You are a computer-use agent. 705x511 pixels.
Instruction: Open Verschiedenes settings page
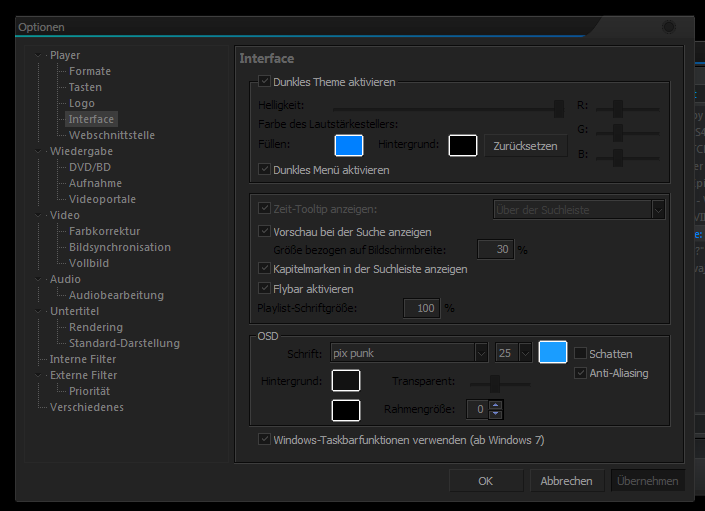(x=87, y=407)
